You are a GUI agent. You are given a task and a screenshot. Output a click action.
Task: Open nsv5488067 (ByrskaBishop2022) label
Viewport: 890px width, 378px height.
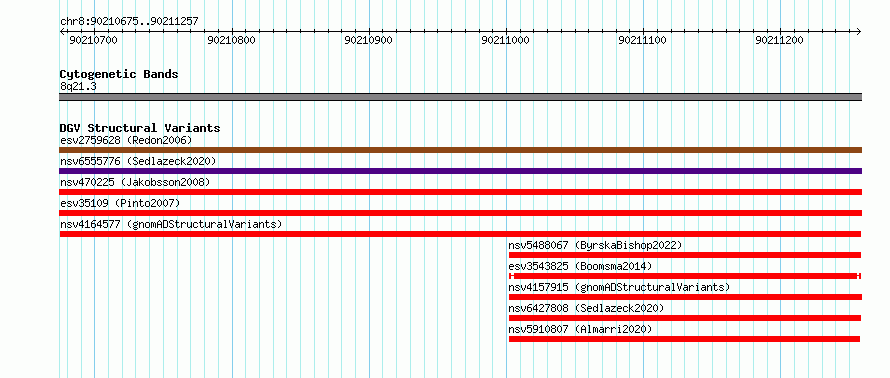[x=595, y=245]
